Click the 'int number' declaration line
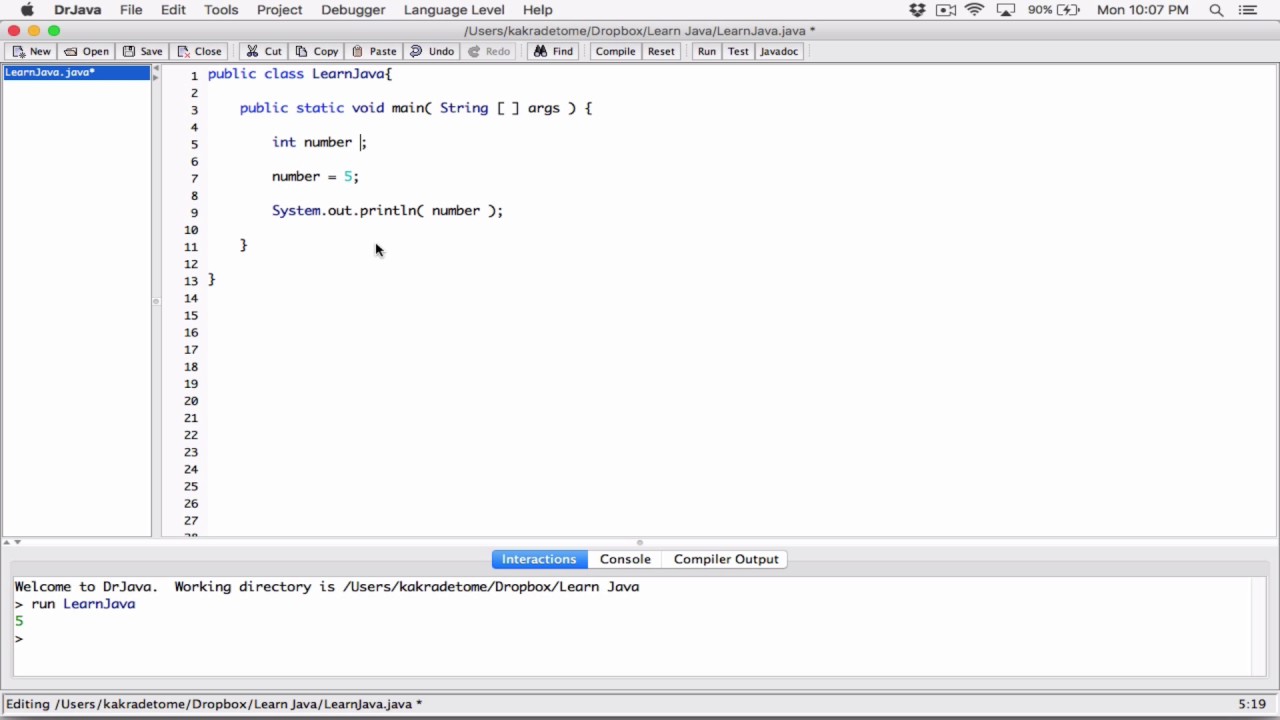The width and height of the screenshot is (1280, 720). point(320,142)
